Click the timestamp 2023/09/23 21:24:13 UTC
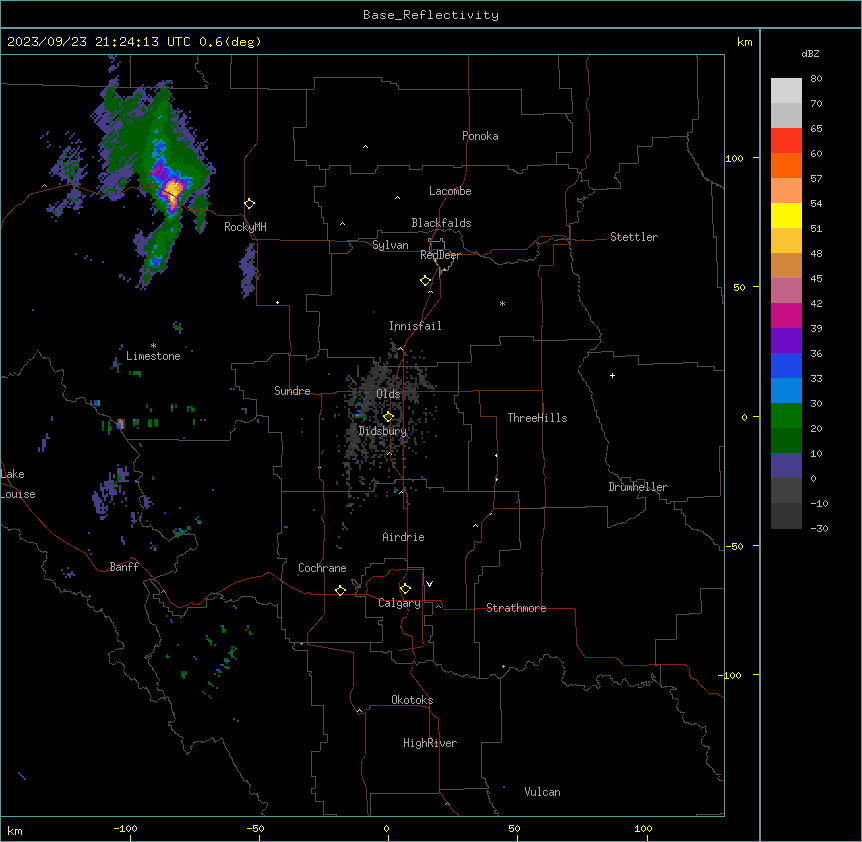 [x=99, y=42]
